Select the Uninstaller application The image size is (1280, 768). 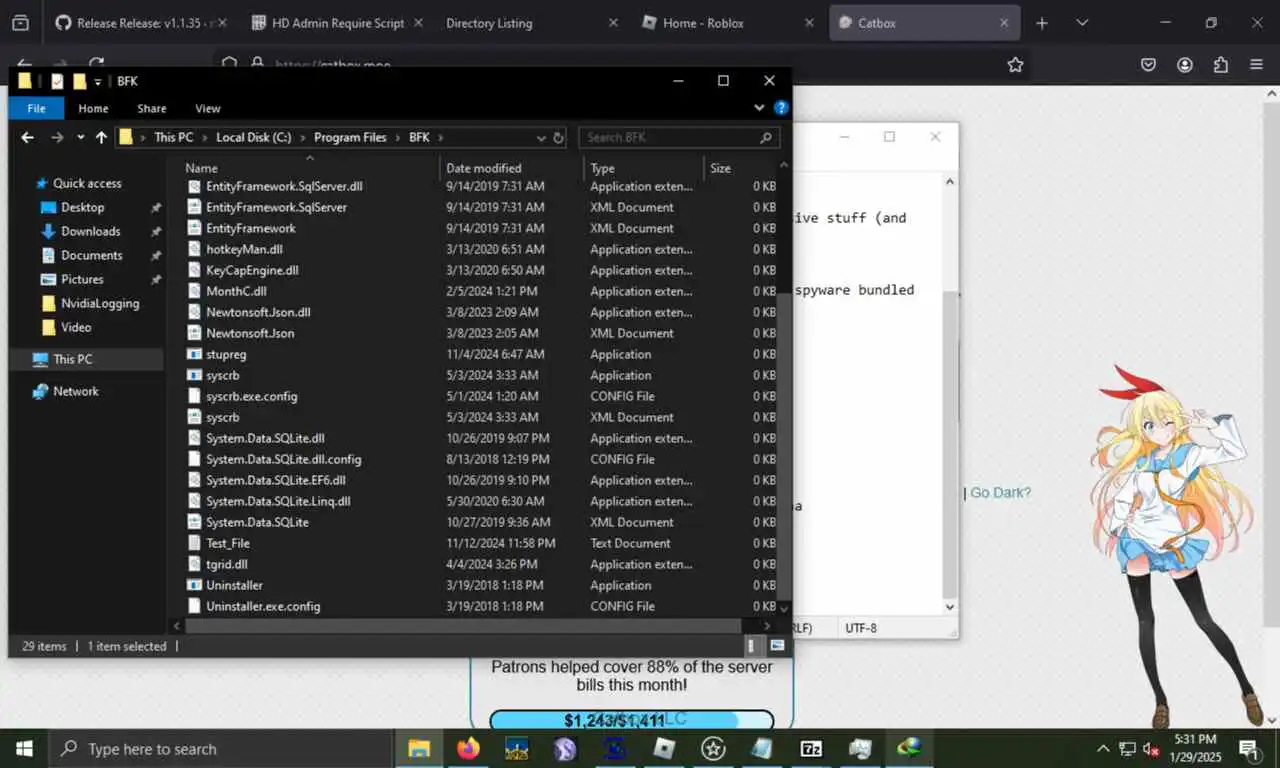[x=234, y=585]
